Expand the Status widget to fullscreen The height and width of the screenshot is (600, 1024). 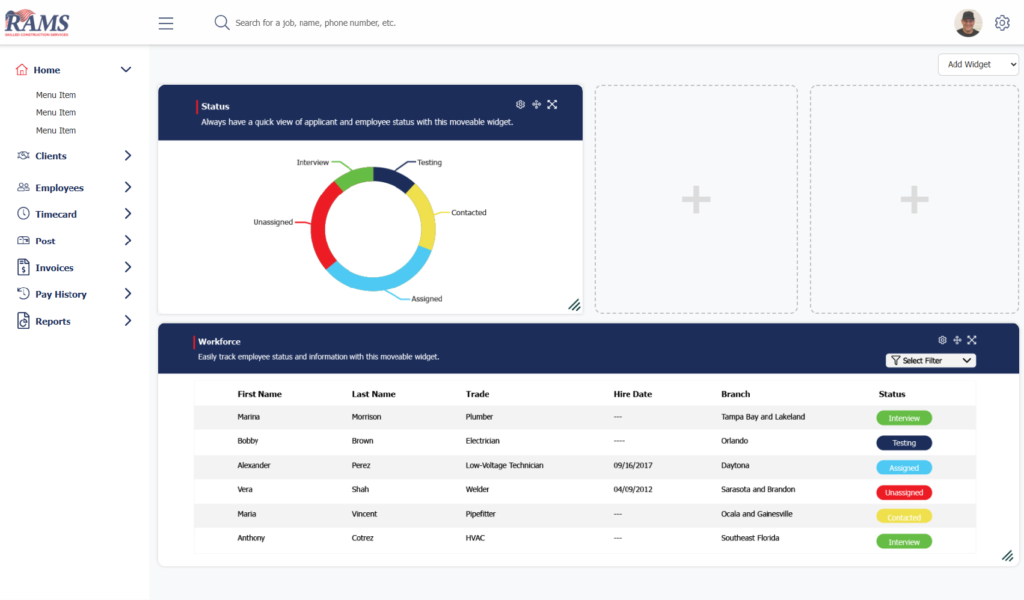click(x=552, y=104)
